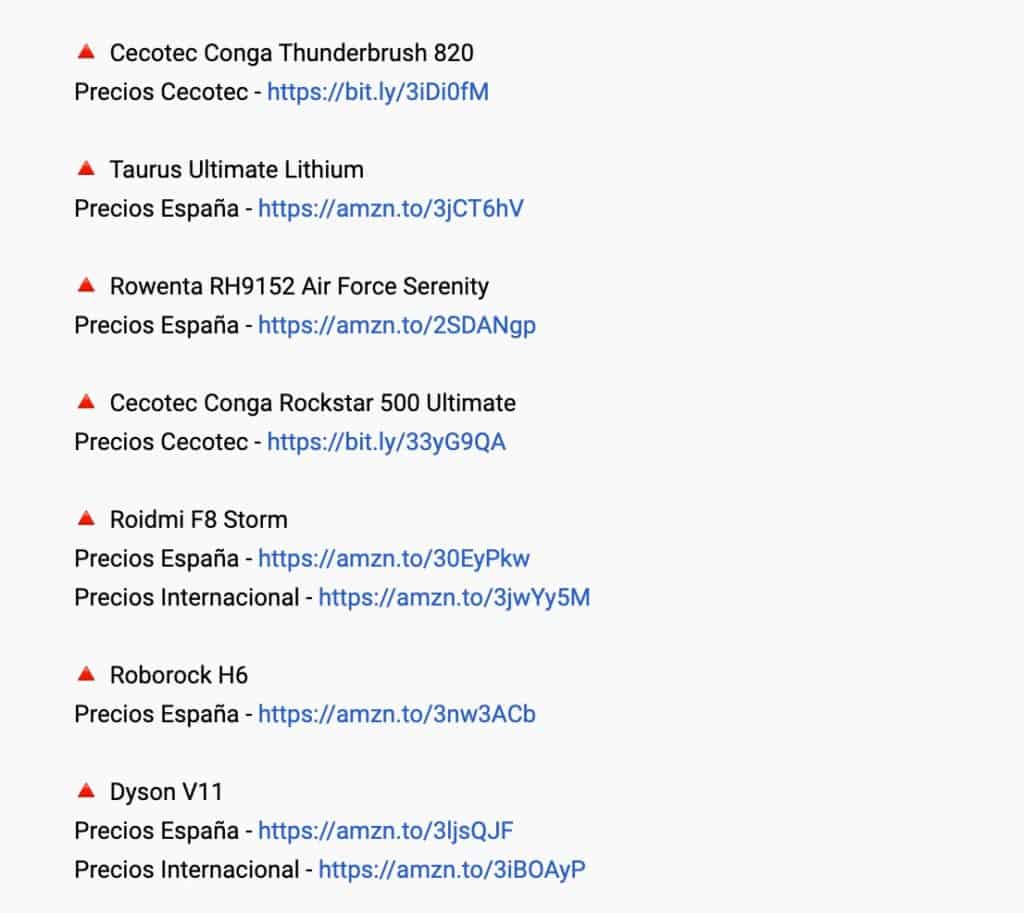
Task: Click red triangle beside Rowenta RH9152
Action: 86,285
